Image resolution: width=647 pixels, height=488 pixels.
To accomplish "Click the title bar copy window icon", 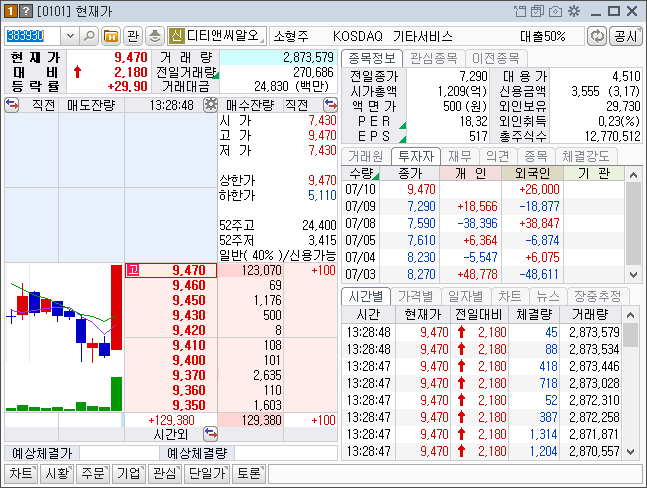I will [537, 11].
